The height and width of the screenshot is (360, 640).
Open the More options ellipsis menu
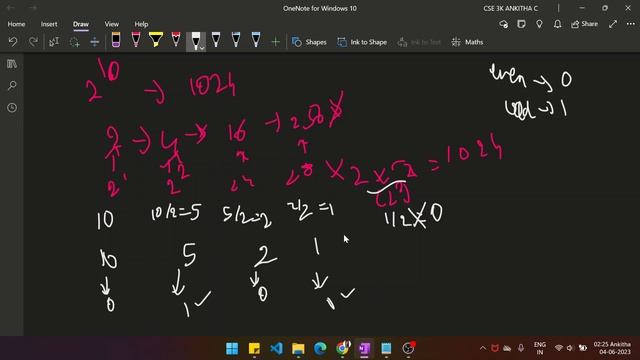tap(631, 24)
